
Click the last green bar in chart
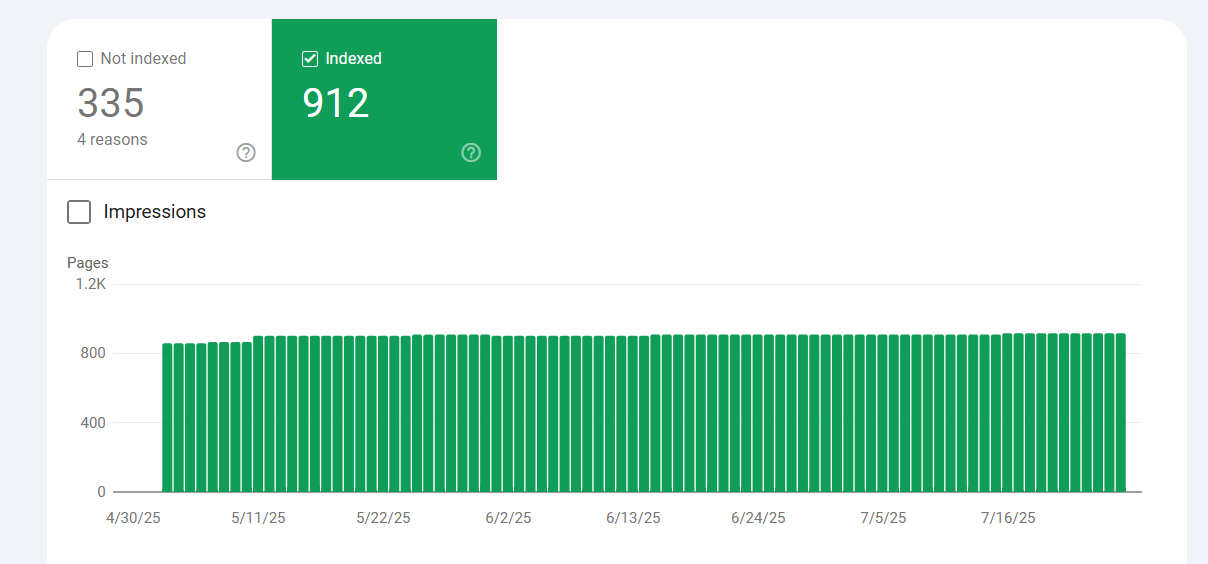1121,413
